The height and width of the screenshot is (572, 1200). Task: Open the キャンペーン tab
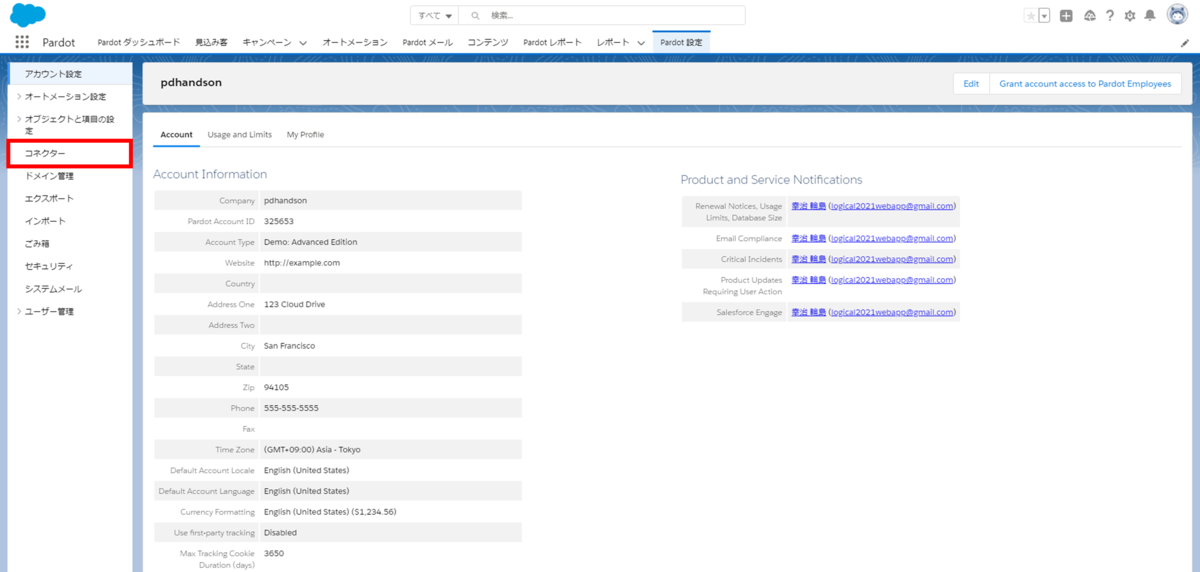point(267,42)
